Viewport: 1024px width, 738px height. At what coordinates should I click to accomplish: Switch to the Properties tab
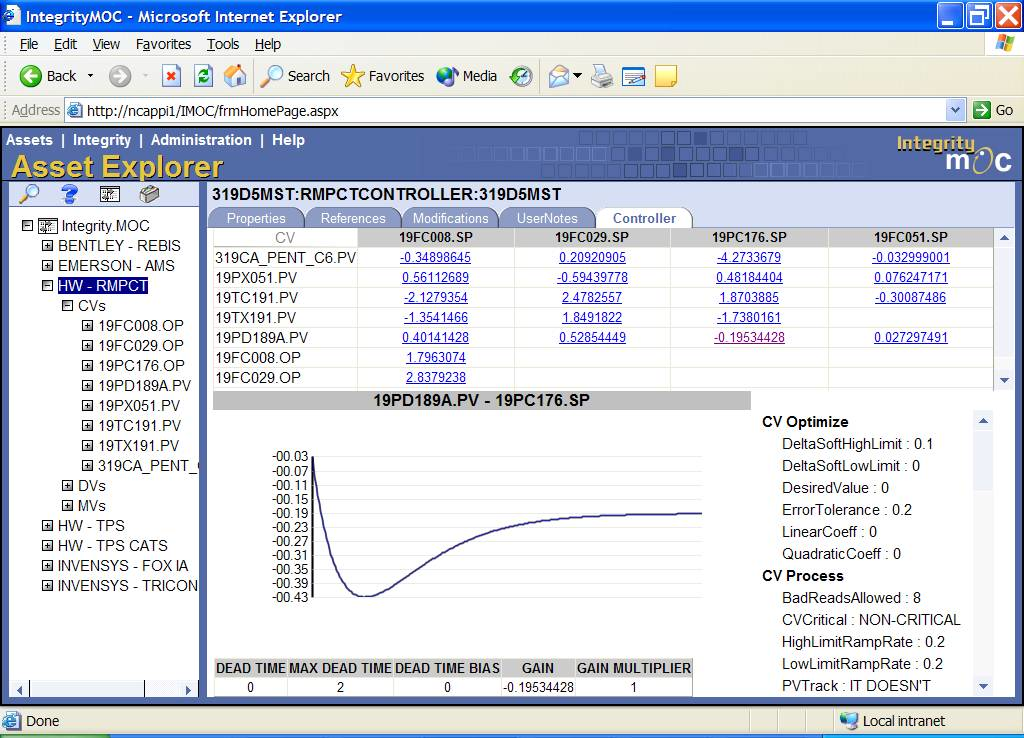click(256, 217)
